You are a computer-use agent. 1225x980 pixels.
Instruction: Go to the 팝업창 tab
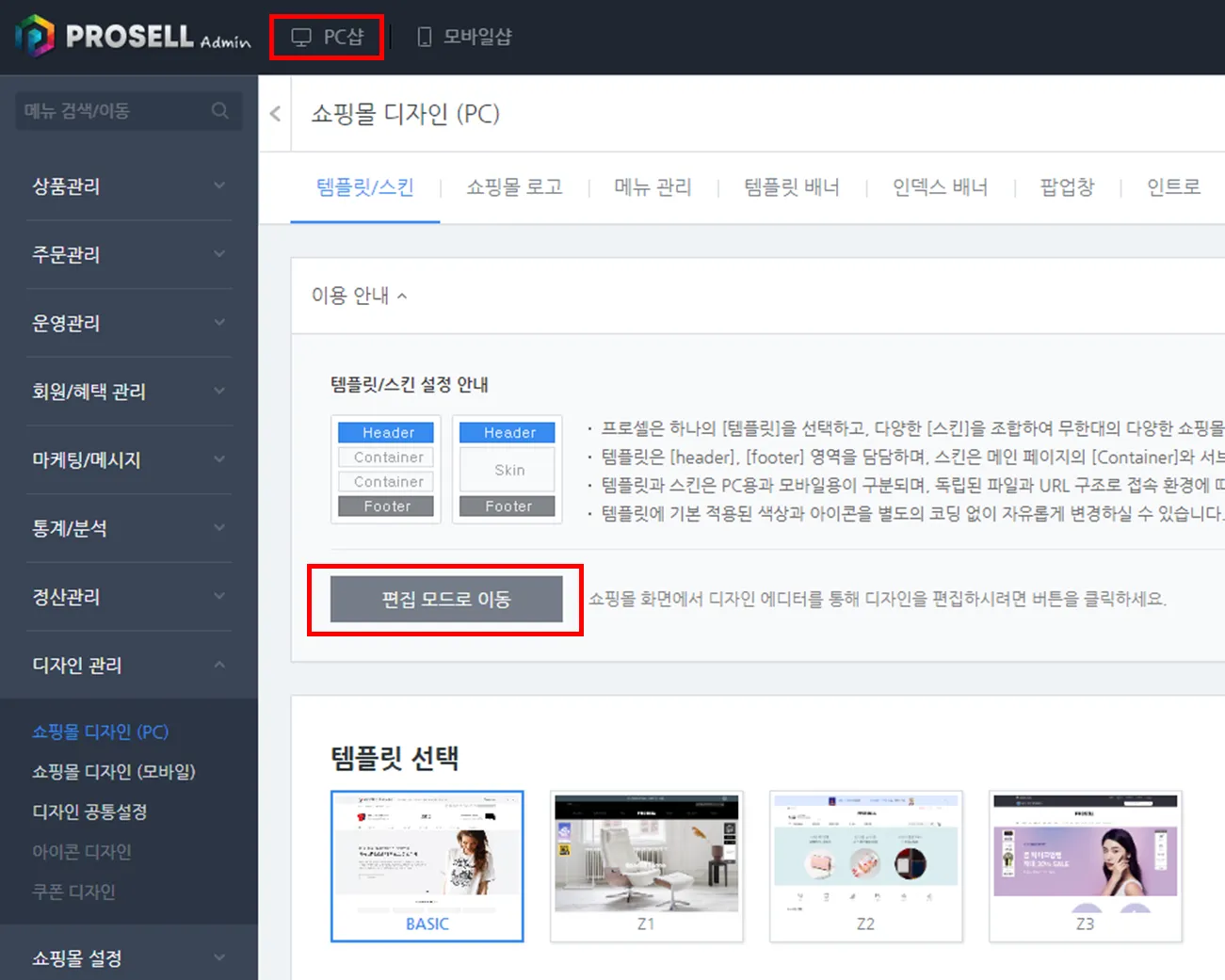tap(1067, 187)
